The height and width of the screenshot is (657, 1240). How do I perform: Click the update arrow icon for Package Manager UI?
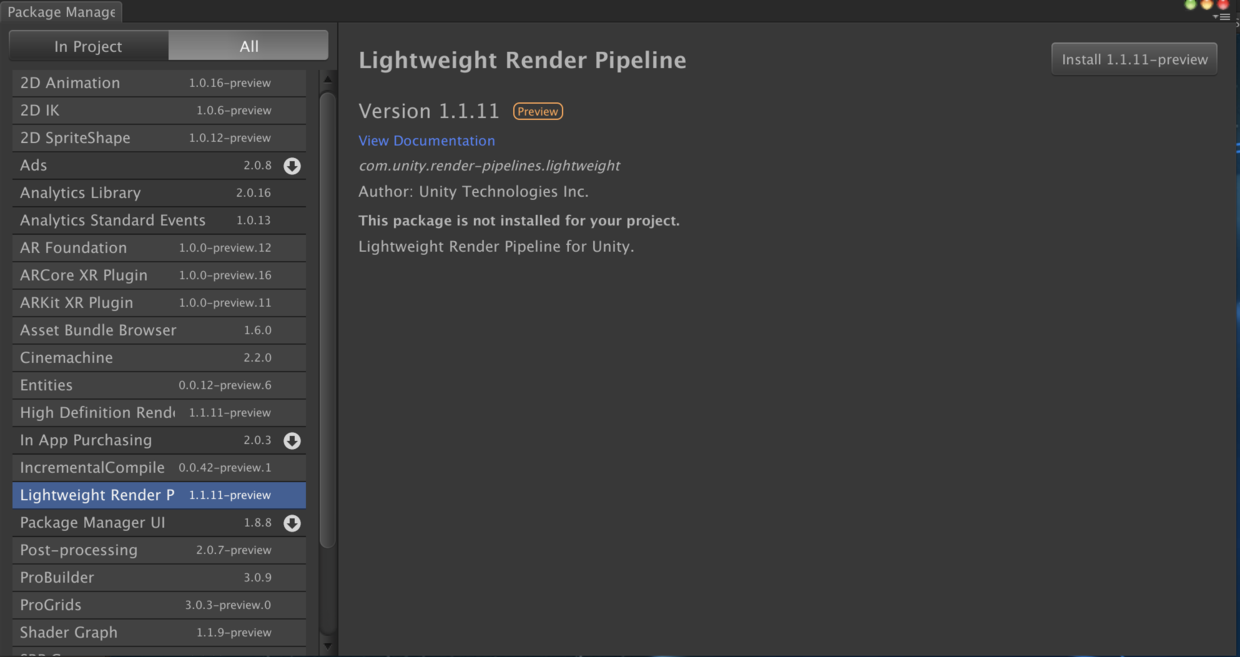[292, 523]
